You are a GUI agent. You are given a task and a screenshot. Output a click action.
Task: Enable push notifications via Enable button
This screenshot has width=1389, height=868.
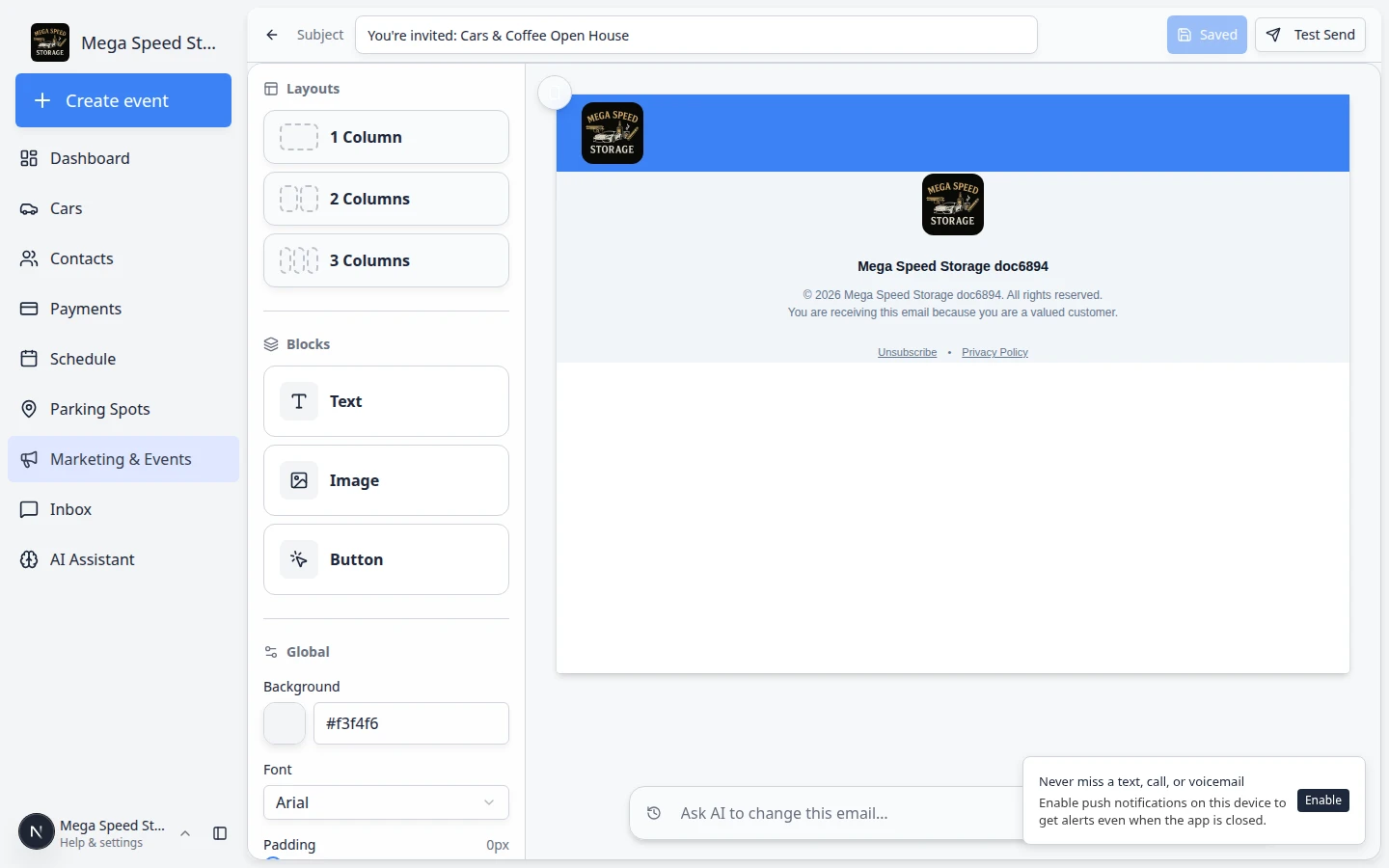click(x=1323, y=800)
